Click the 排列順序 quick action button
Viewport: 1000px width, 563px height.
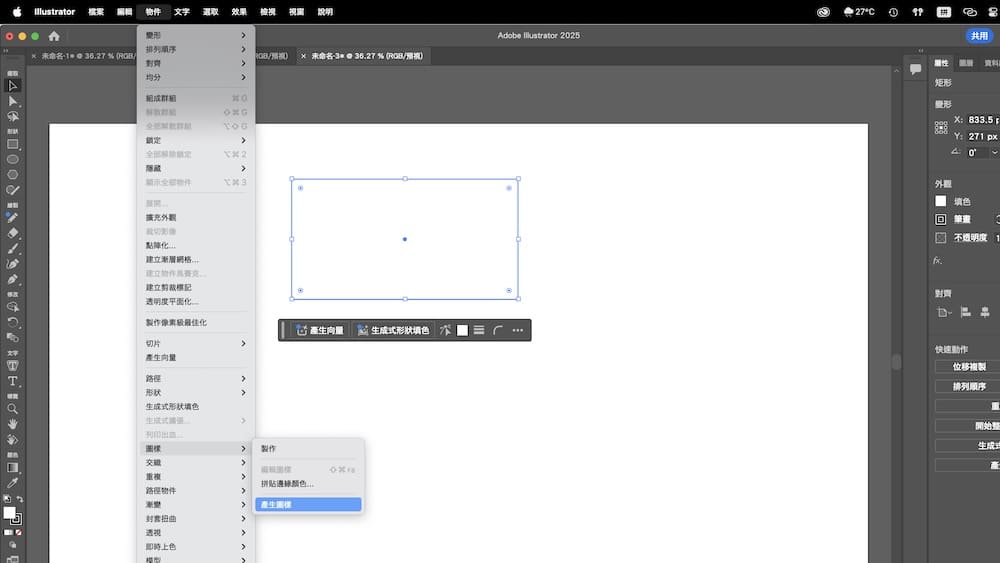969,386
